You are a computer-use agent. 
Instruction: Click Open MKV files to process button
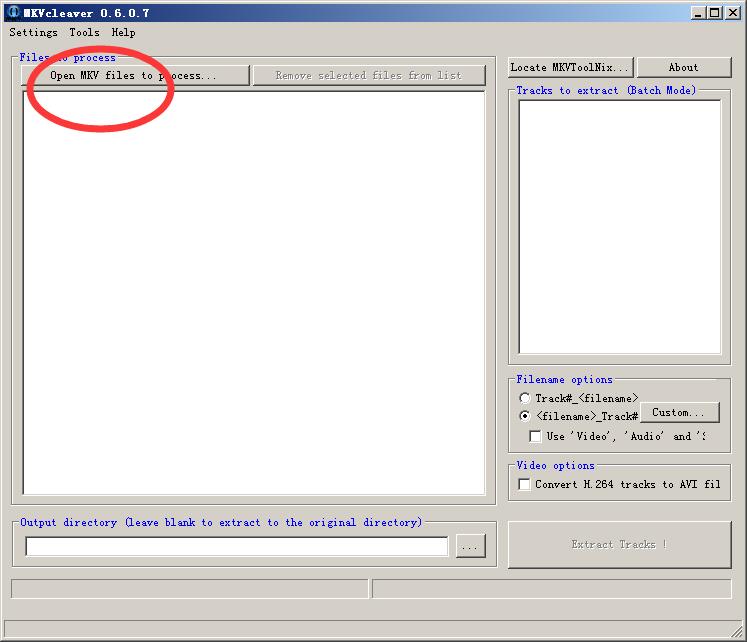(x=135, y=75)
